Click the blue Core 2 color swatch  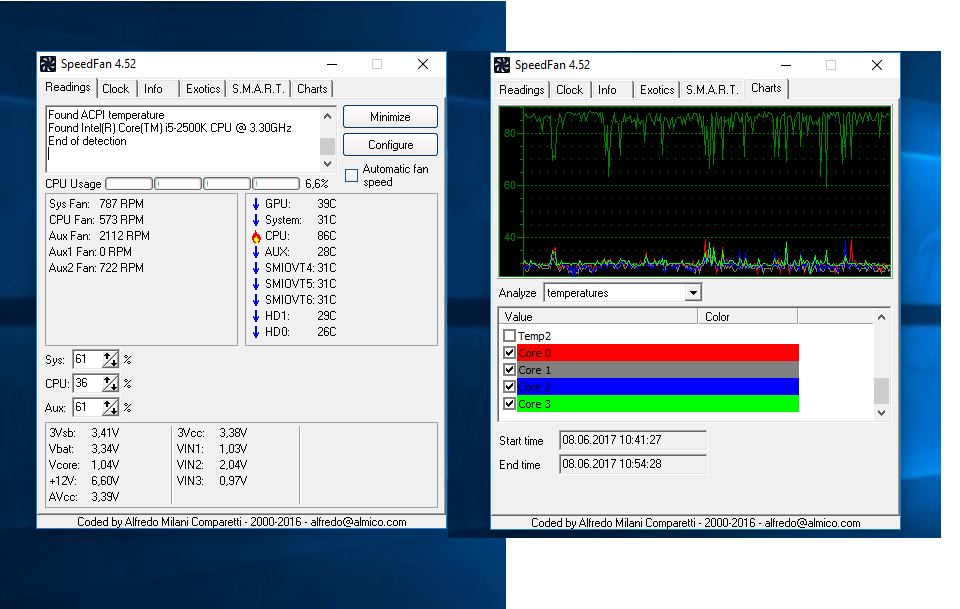[x=658, y=387]
